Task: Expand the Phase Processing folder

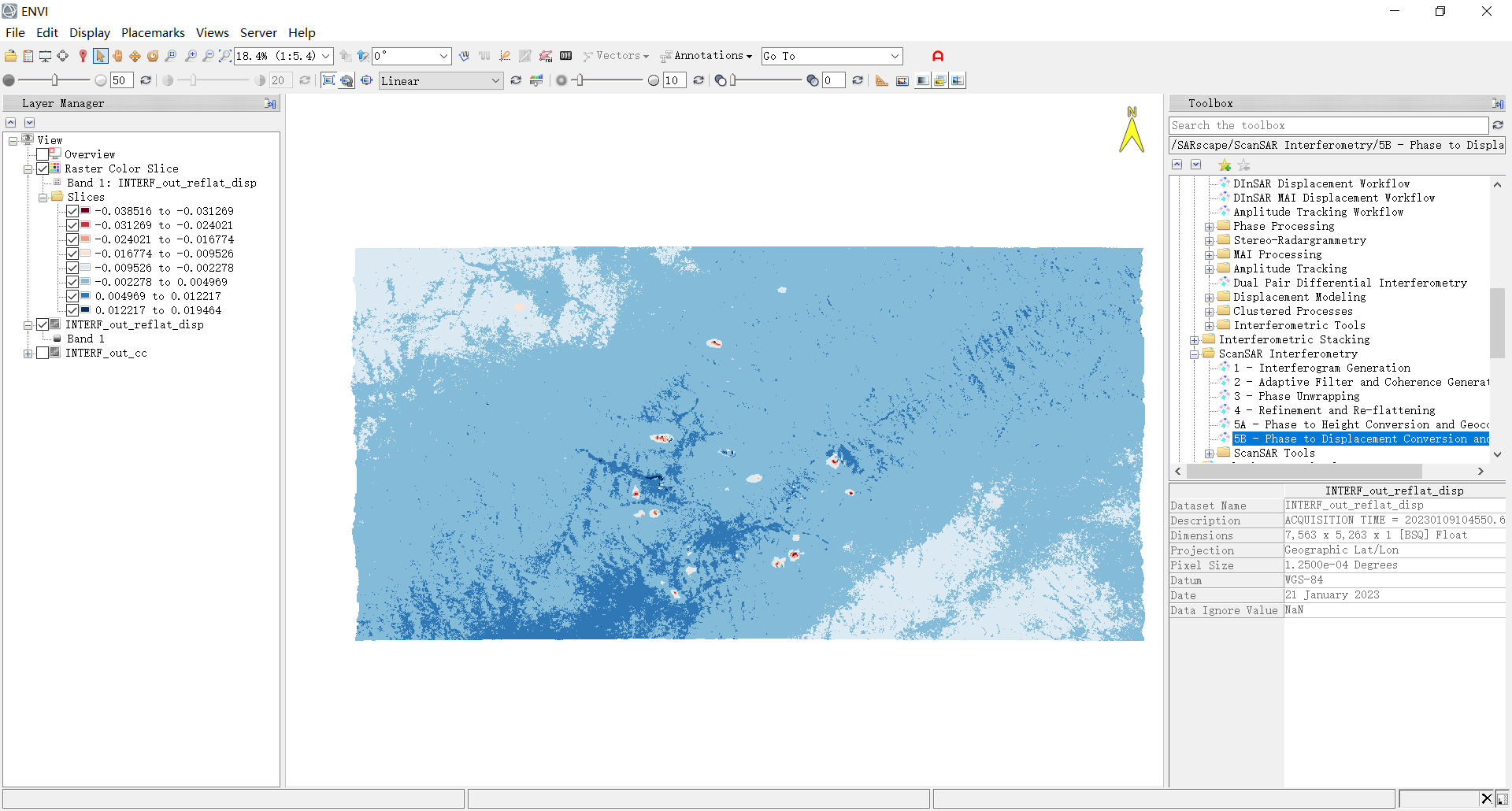Action: click(1210, 227)
